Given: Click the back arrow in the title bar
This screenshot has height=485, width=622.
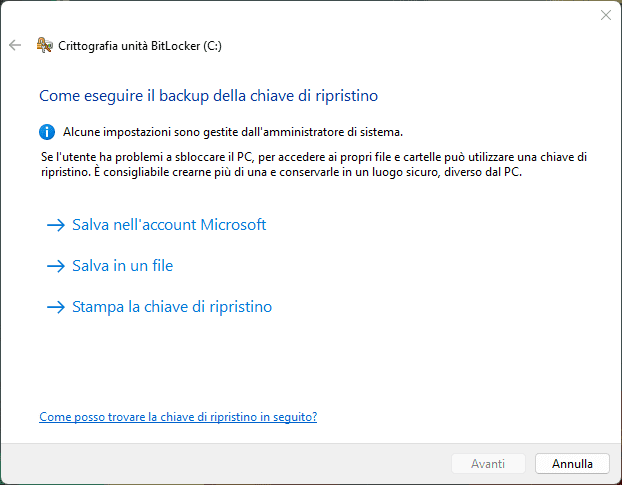Looking at the screenshot, I should (x=14, y=45).
